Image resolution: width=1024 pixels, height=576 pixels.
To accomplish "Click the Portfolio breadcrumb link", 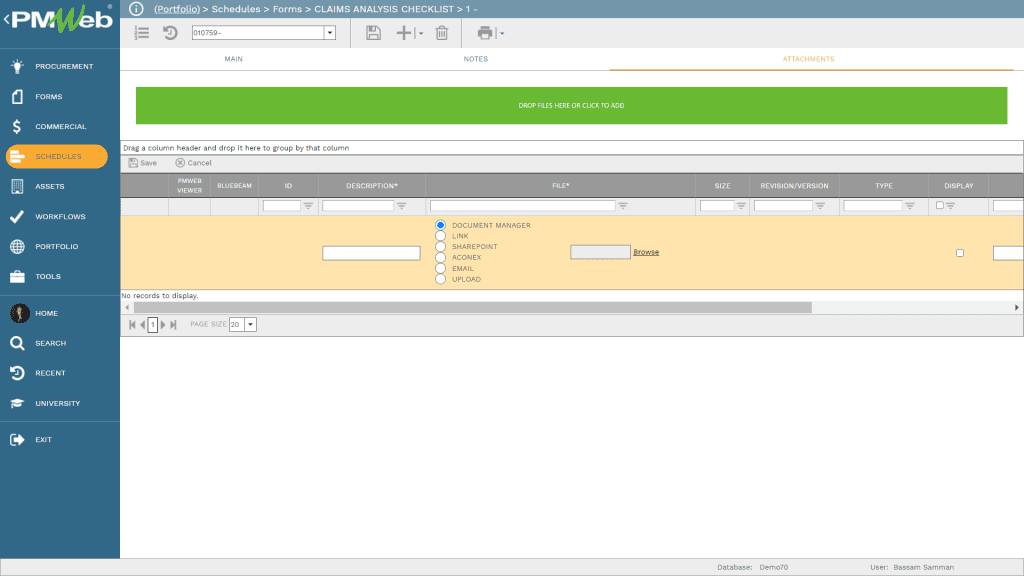I will click(177, 9).
